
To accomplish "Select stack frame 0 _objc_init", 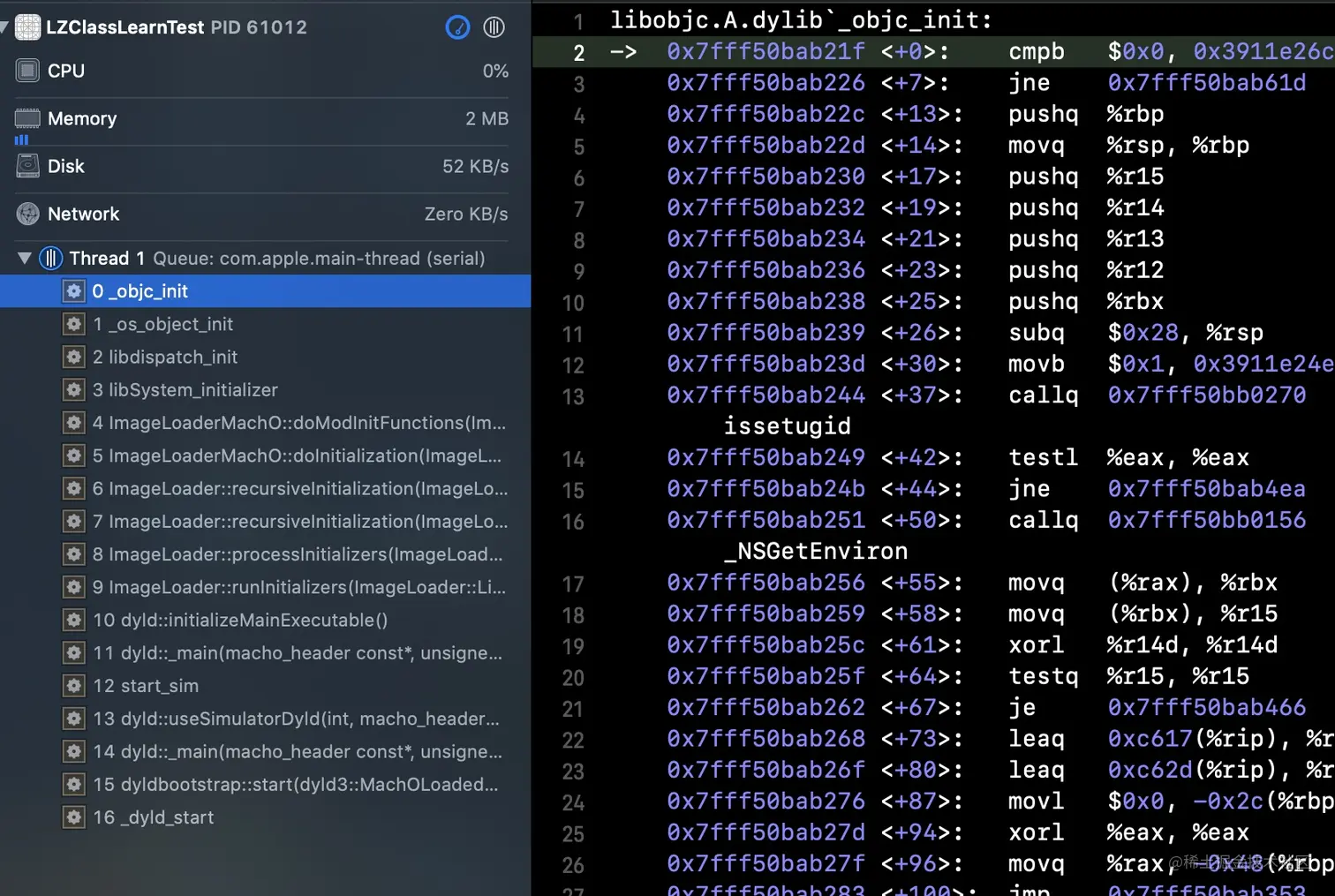I will [265, 291].
